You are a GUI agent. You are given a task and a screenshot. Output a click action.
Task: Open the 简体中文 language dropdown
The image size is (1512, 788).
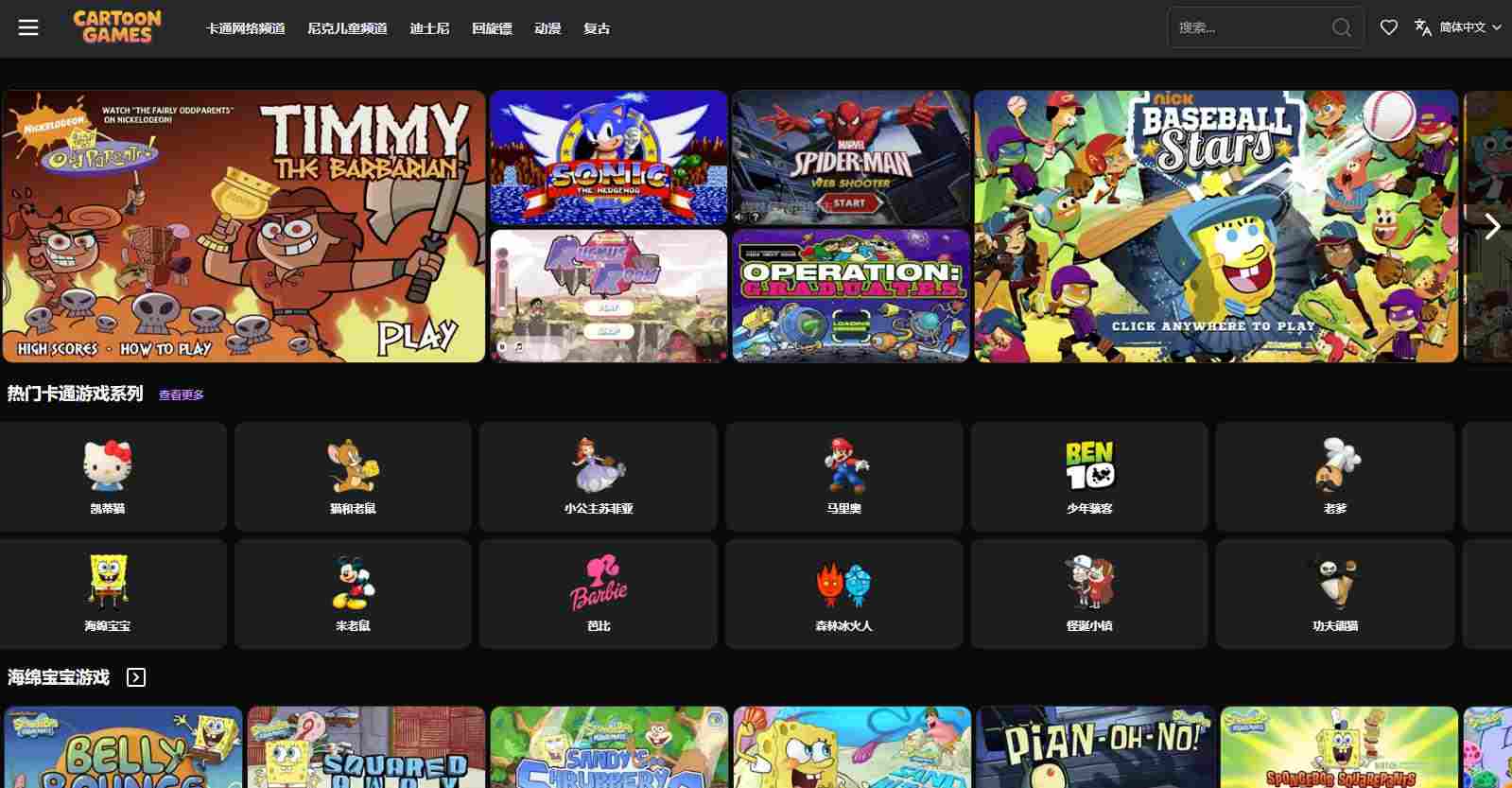tap(1470, 27)
